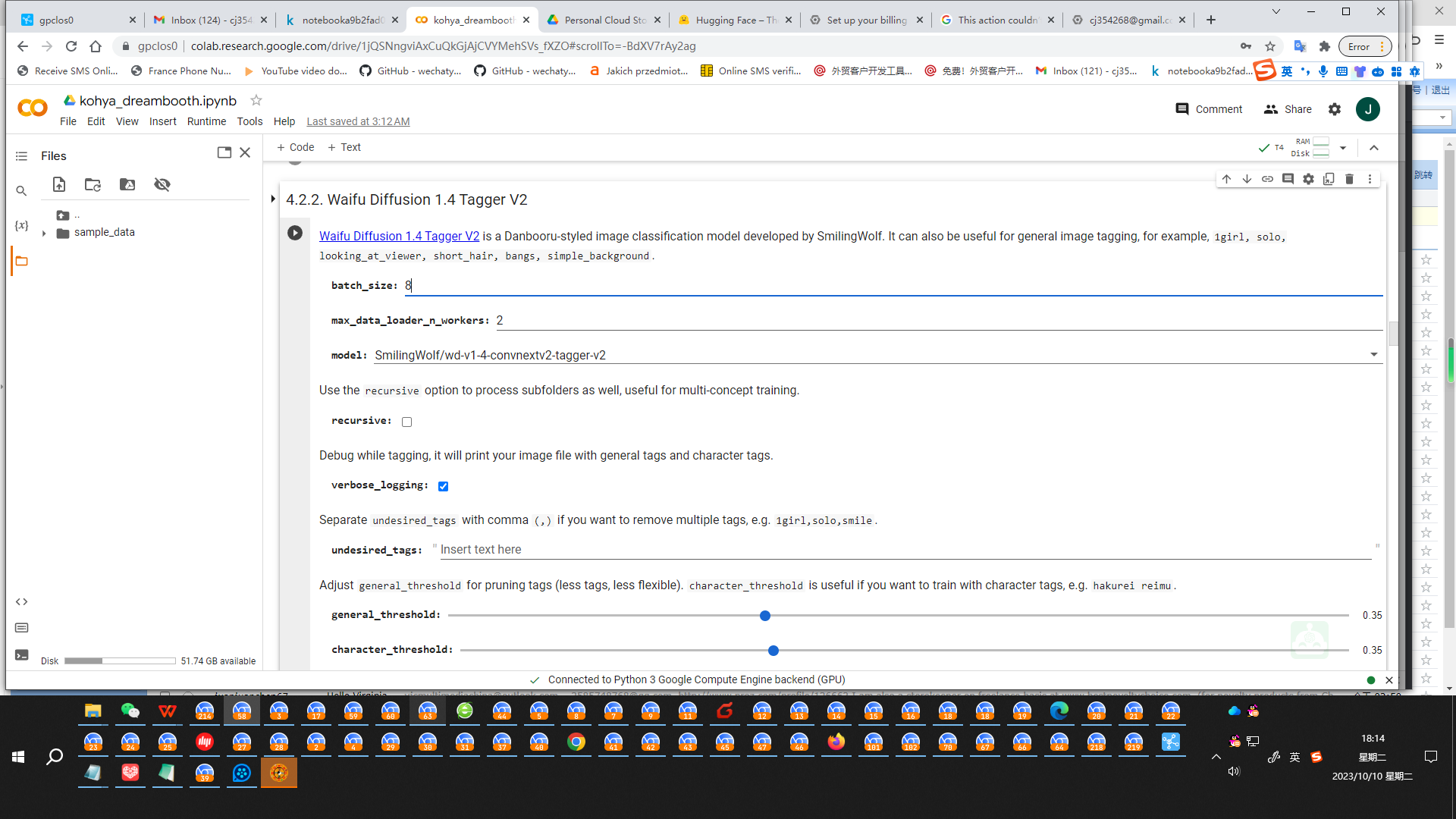Enable the recursive checkbox
Viewport: 1456px width, 819px height.
coord(407,422)
